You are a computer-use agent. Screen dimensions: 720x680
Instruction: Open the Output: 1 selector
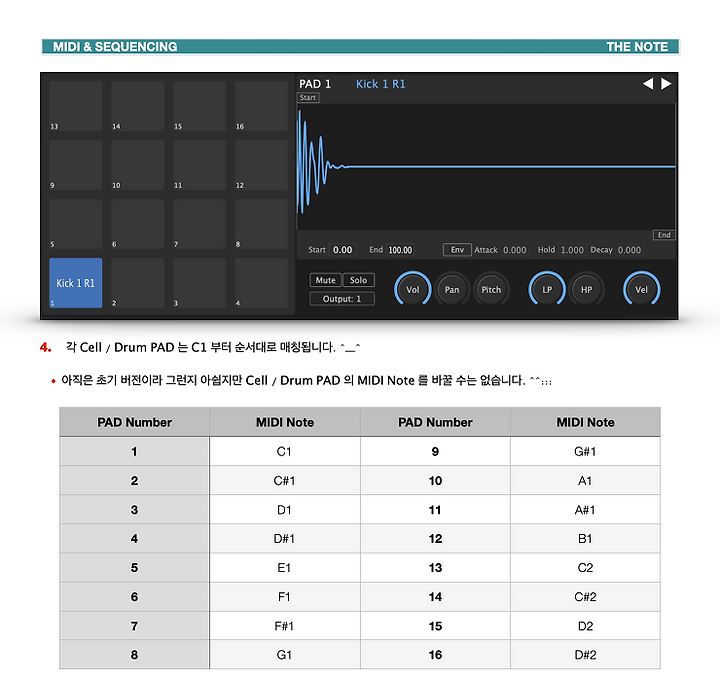342,299
